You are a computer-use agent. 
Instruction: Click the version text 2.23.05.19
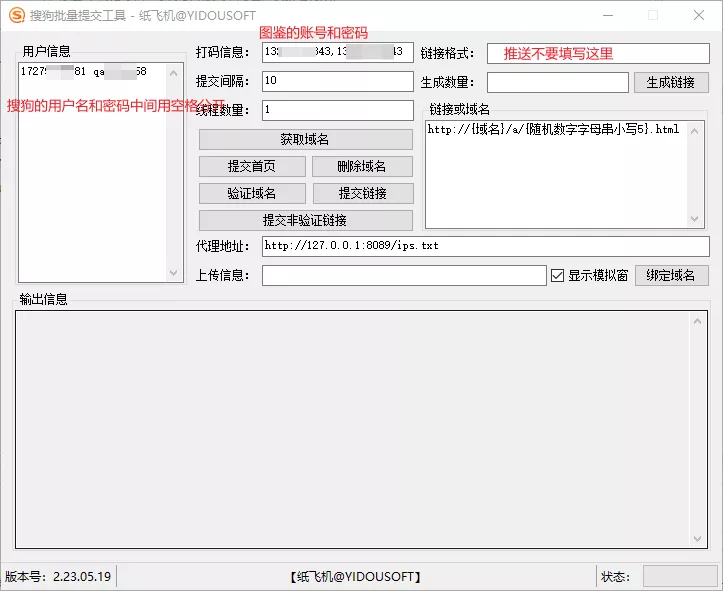[82, 577]
